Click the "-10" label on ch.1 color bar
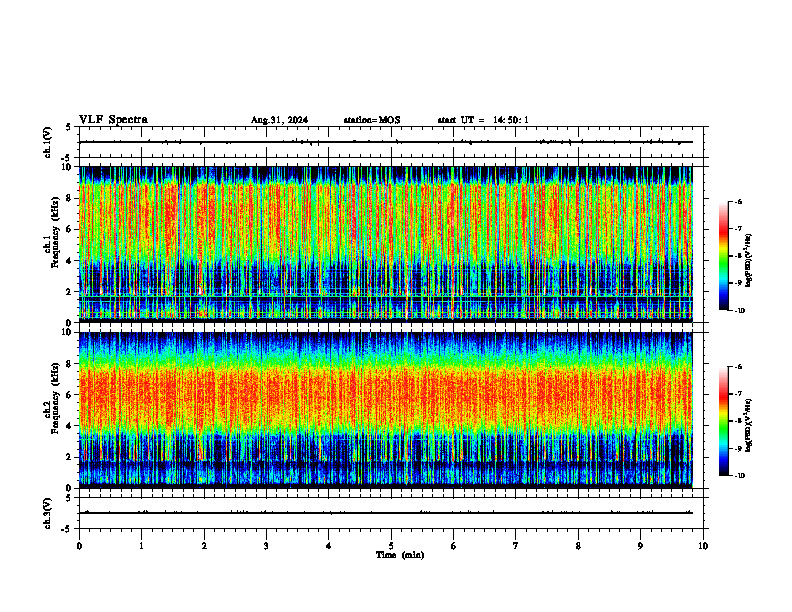The width and height of the screenshot is (792, 612). coord(739,310)
